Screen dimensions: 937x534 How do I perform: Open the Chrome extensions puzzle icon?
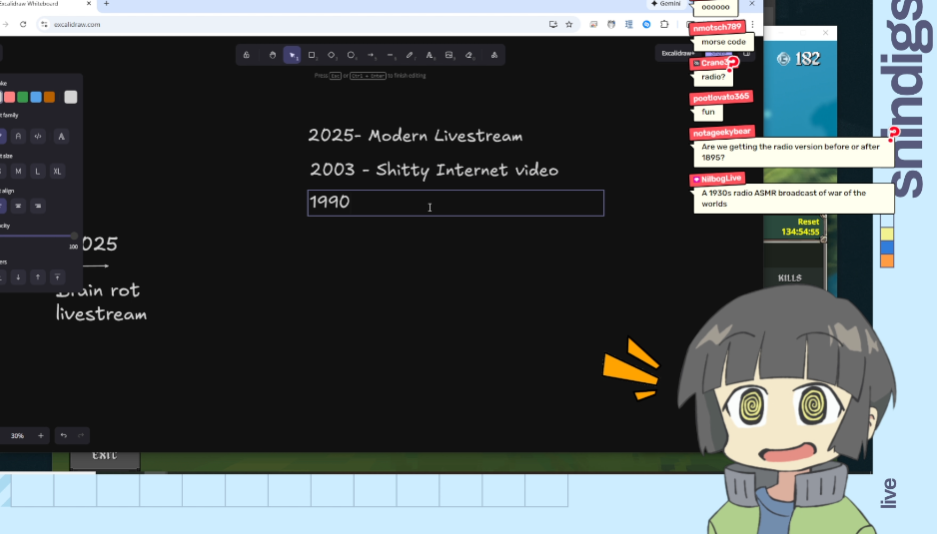click(665, 24)
